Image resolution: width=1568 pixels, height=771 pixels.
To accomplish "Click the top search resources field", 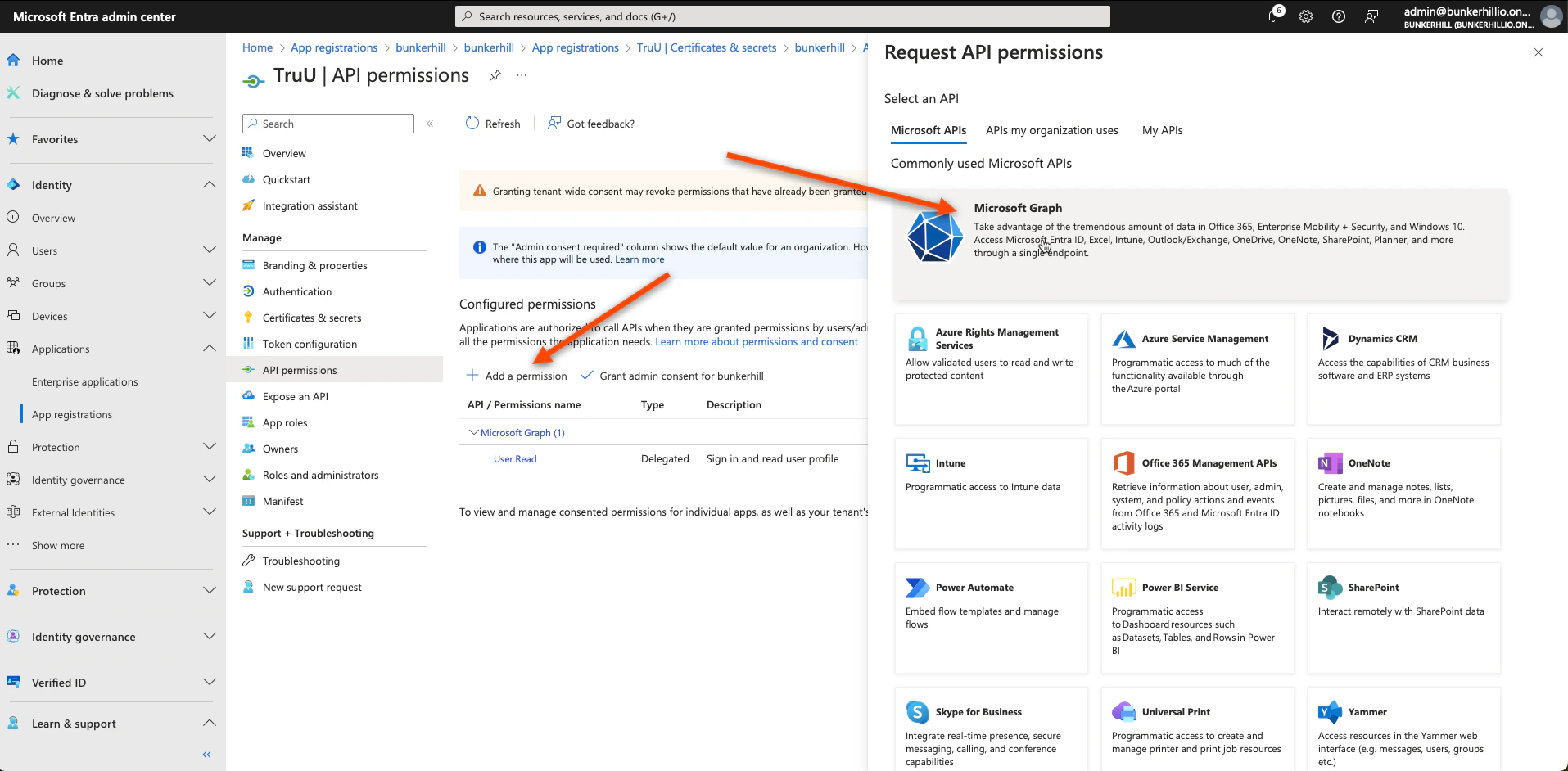I will 783,16.
